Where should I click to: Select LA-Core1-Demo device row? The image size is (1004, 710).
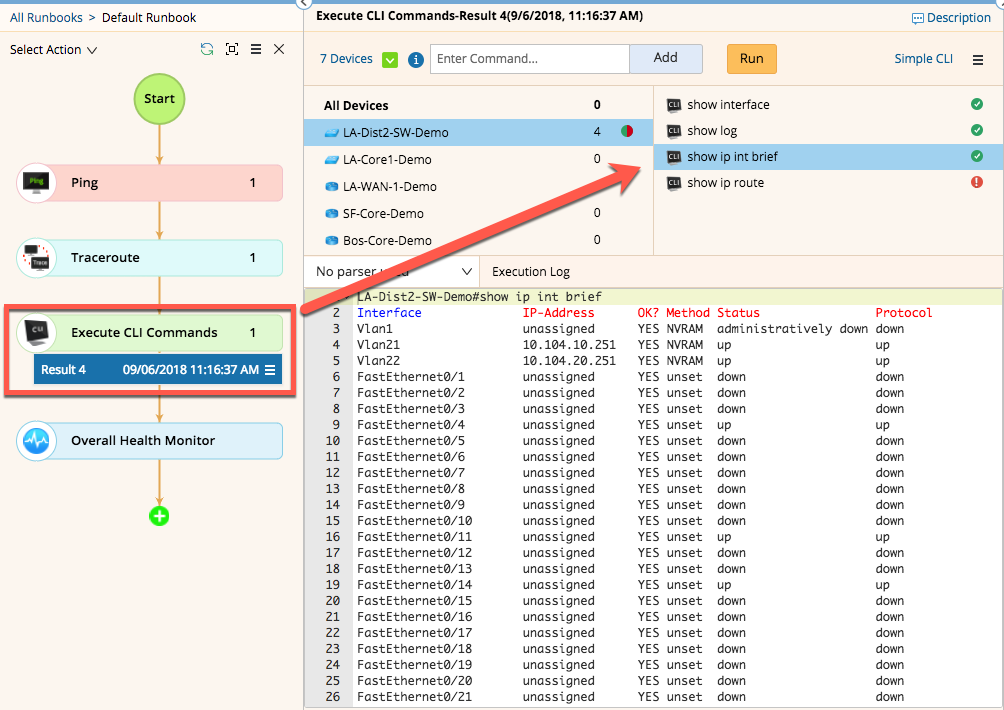[x=478, y=159]
